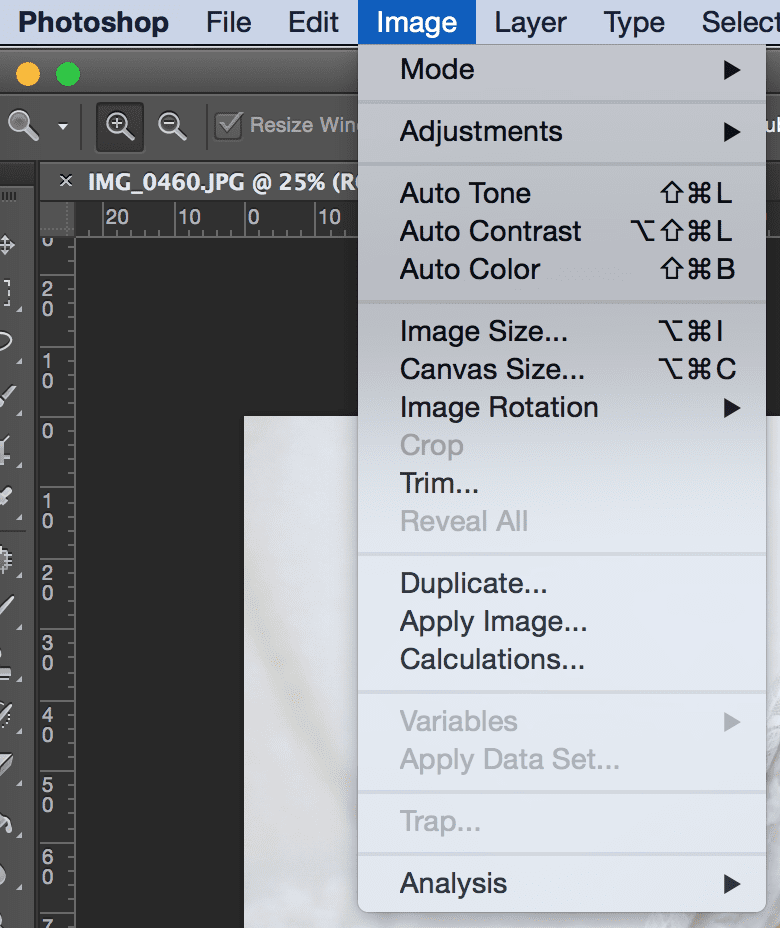Open the tool preset picker arrow
This screenshot has width=780, height=928.
point(63,126)
